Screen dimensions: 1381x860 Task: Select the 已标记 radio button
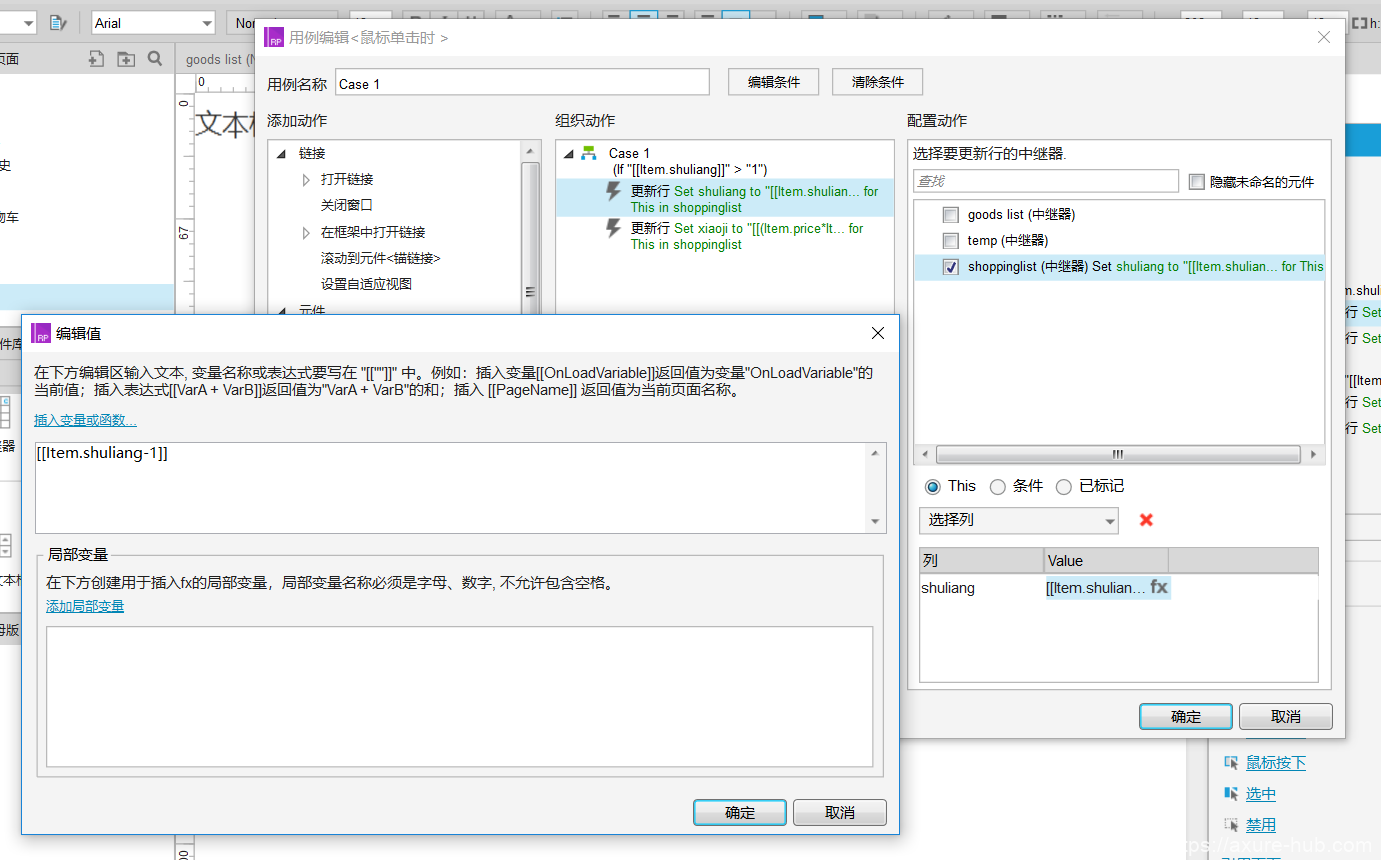[1063, 487]
